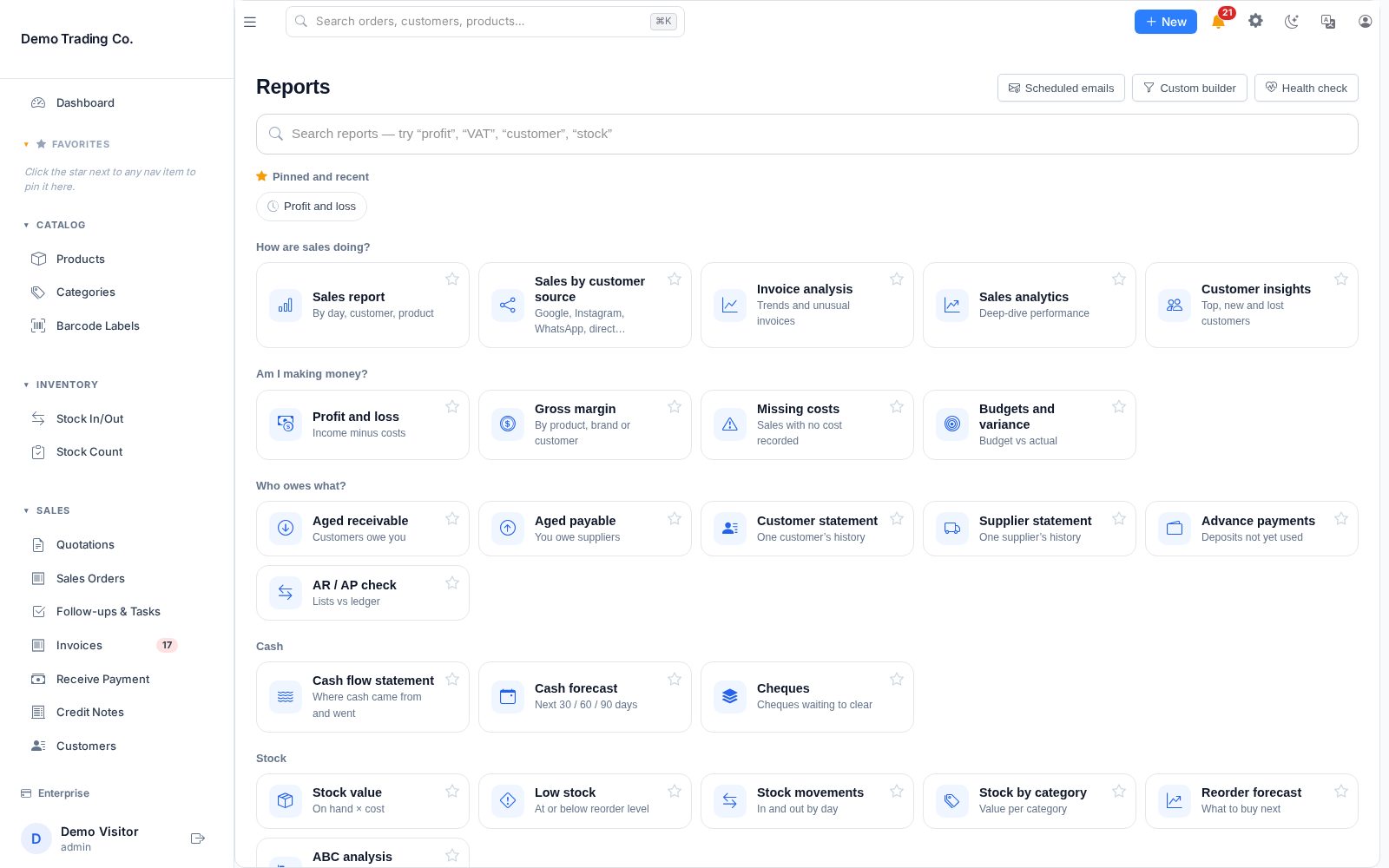Open language translate icon in top bar
This screenshot has width=1389, height=868.
(x=1328, y=22)
